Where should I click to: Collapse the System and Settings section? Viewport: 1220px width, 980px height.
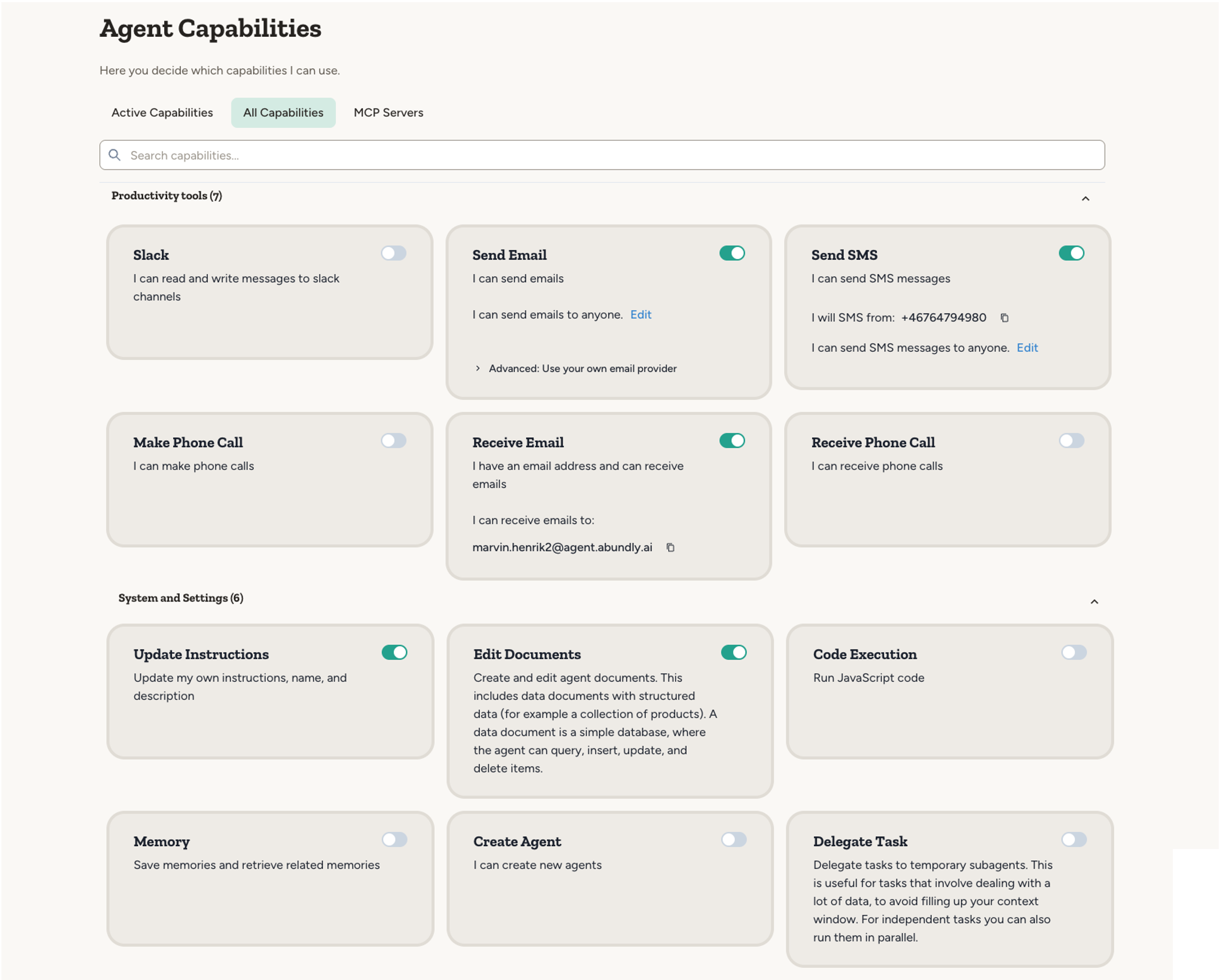tap(1095, 601)
